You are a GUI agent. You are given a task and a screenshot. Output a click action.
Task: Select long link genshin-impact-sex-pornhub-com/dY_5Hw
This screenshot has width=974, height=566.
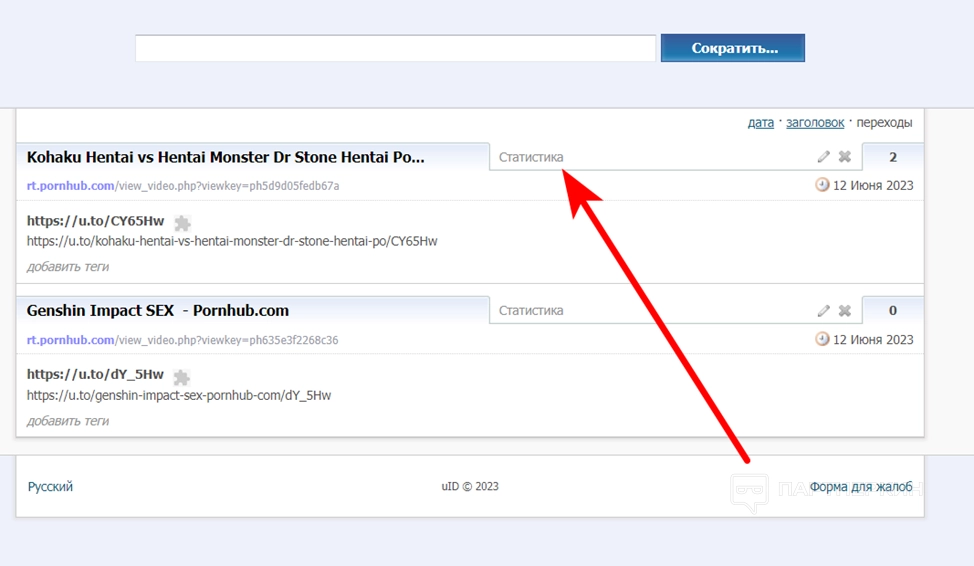tap(179, 395)
